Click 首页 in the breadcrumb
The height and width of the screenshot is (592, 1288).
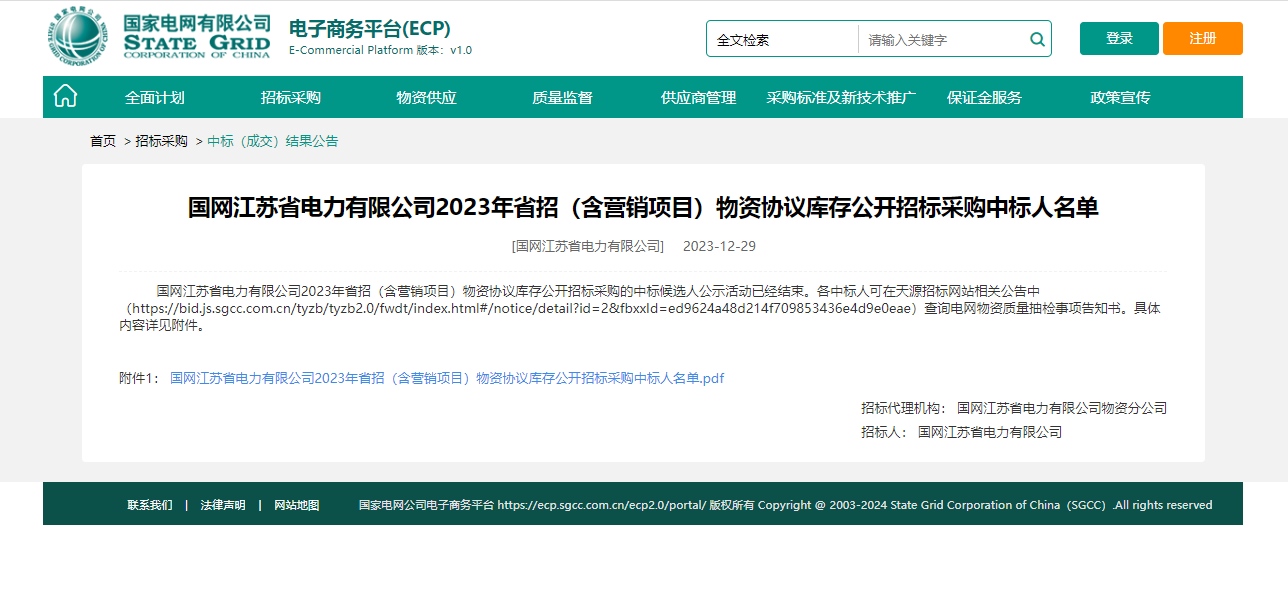[103, 141]
